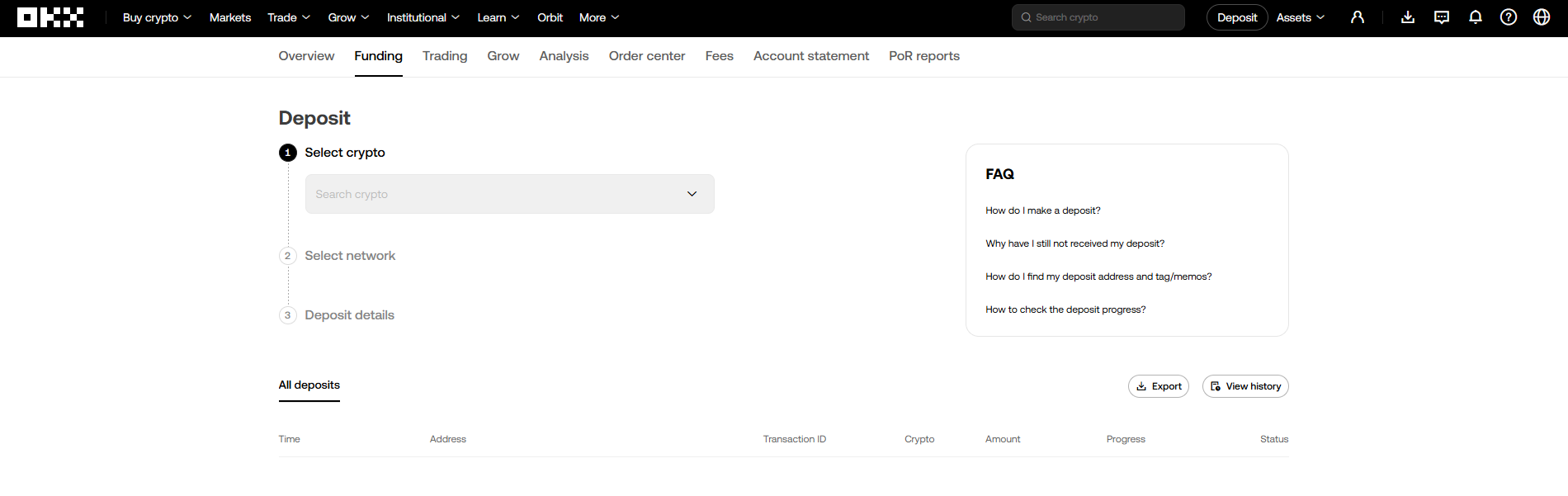Viewport: 1568px width, 496px height.
Task: Expand the Grow menu in top bar
Action: [348, 17]
